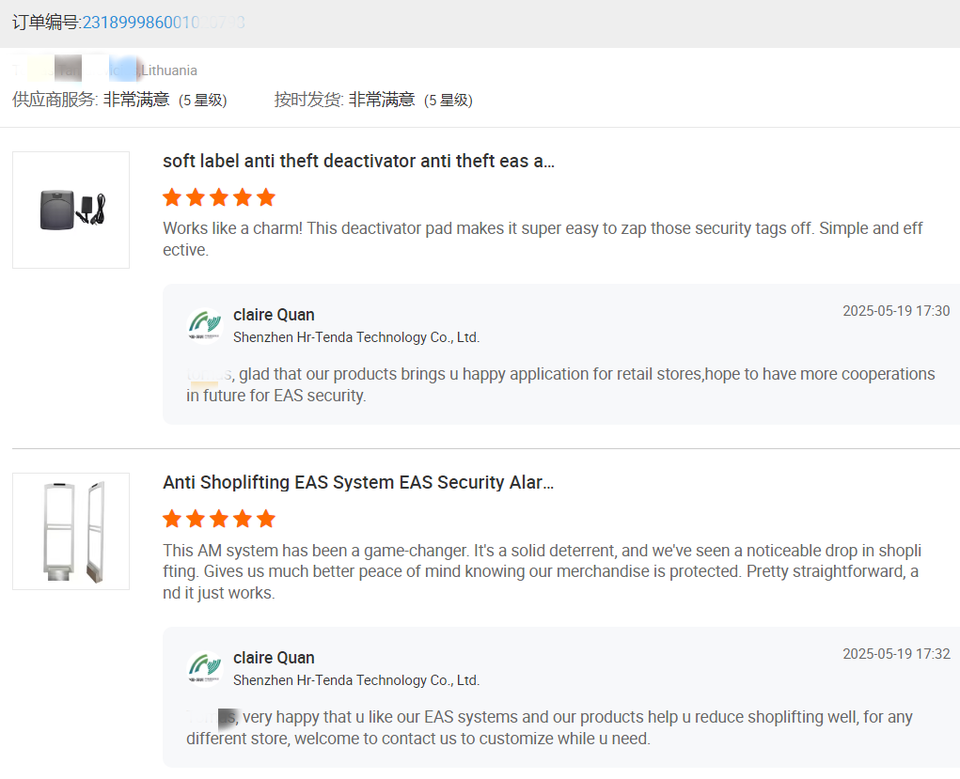Click the deactivator pad product thumbnail
The height and width of the screenshot is (779, 960).
tap(71, 210)
